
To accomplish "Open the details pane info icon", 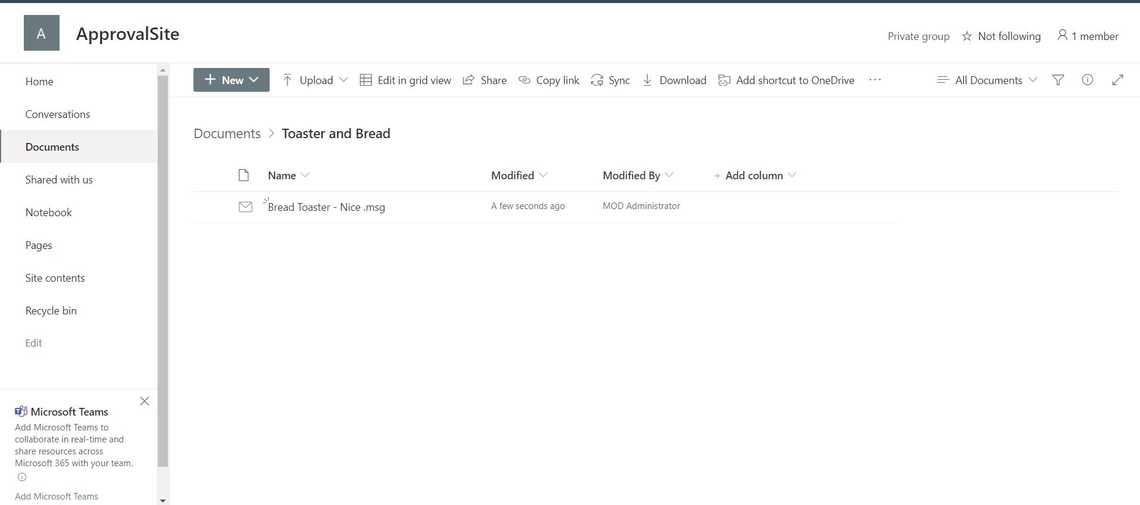I will click(x=1087, y=80).
